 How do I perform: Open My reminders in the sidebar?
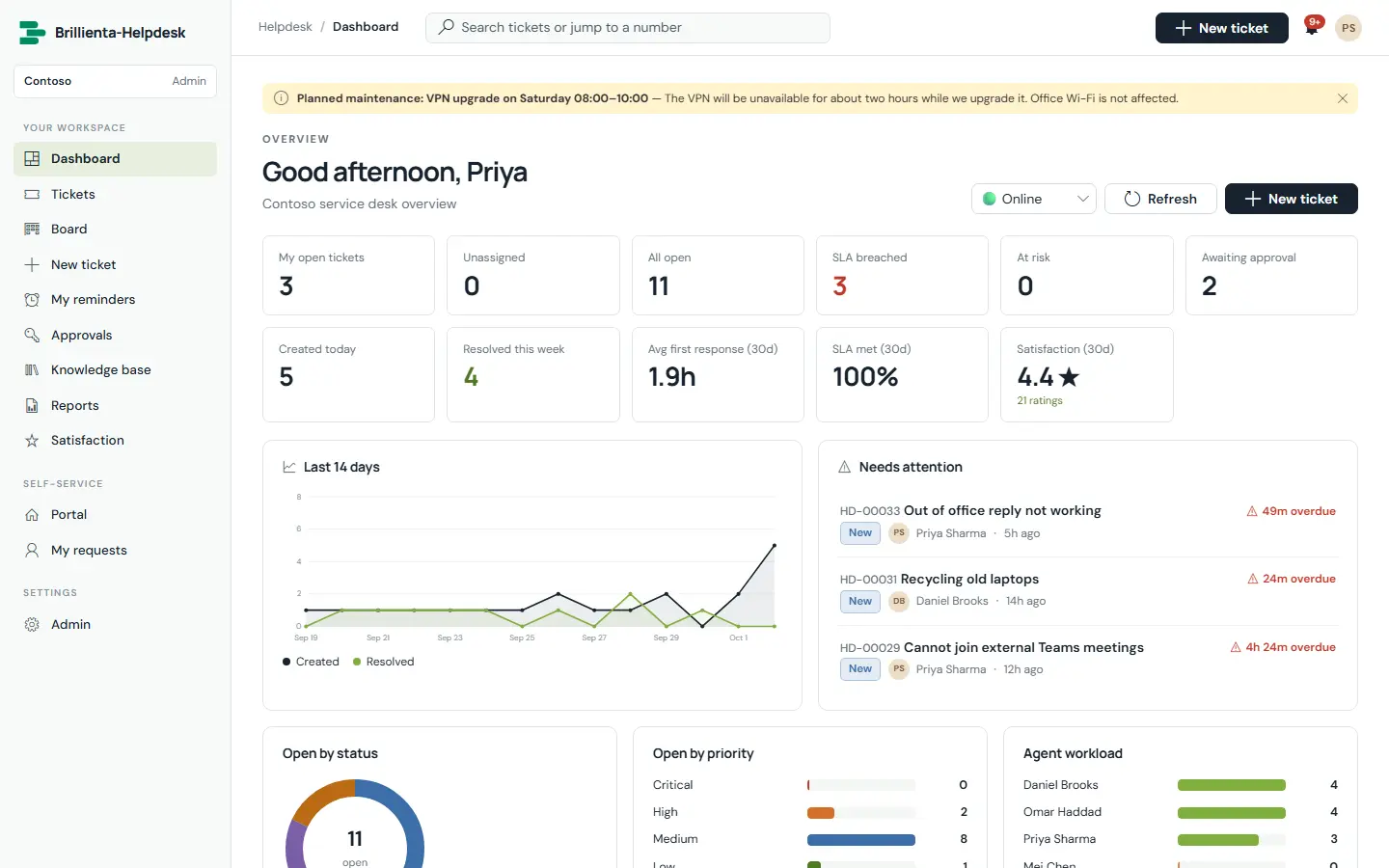coord(115,300)
